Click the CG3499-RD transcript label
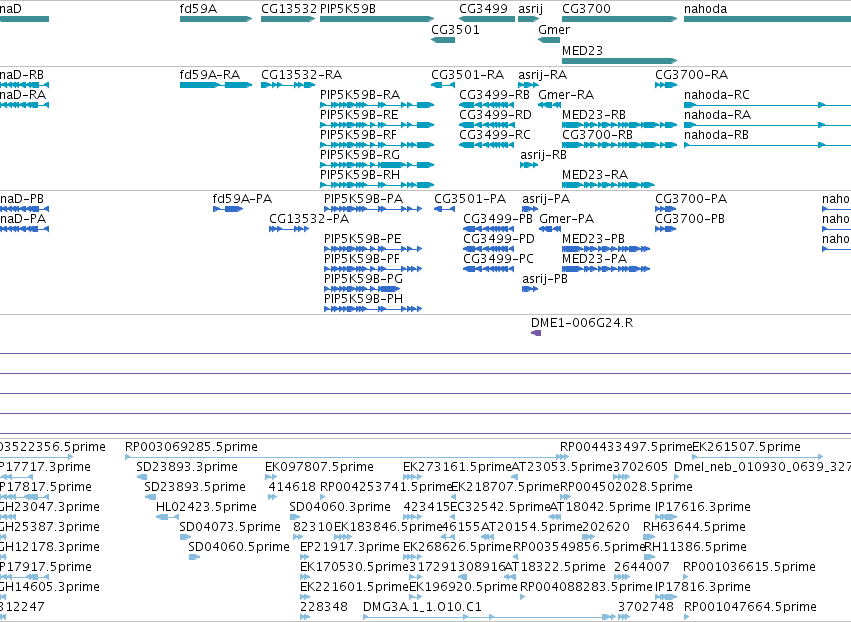The height and width of the screenshot is (622, 851). tap(495, 115)
